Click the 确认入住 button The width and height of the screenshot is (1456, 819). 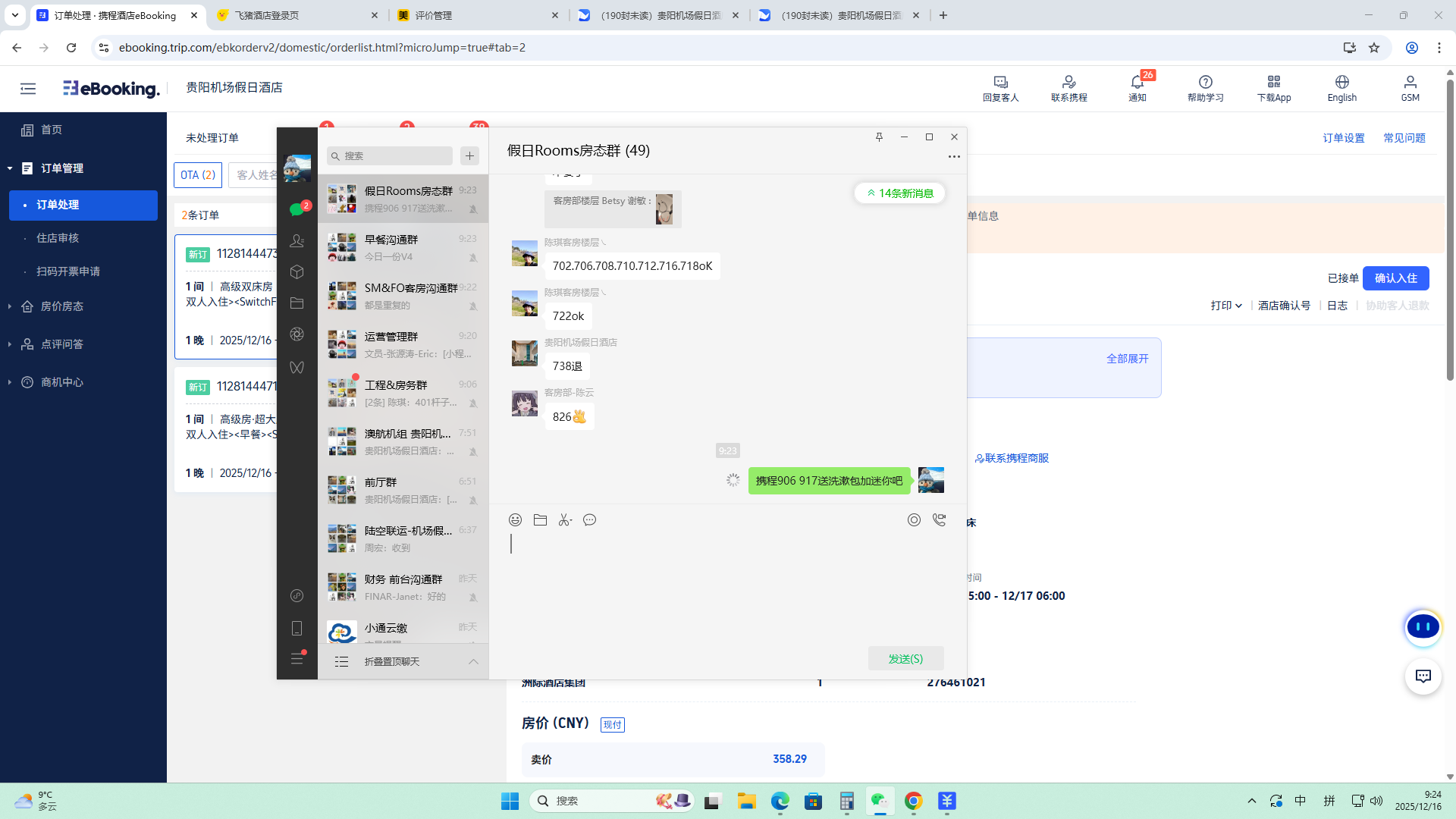pos(1395,278)
